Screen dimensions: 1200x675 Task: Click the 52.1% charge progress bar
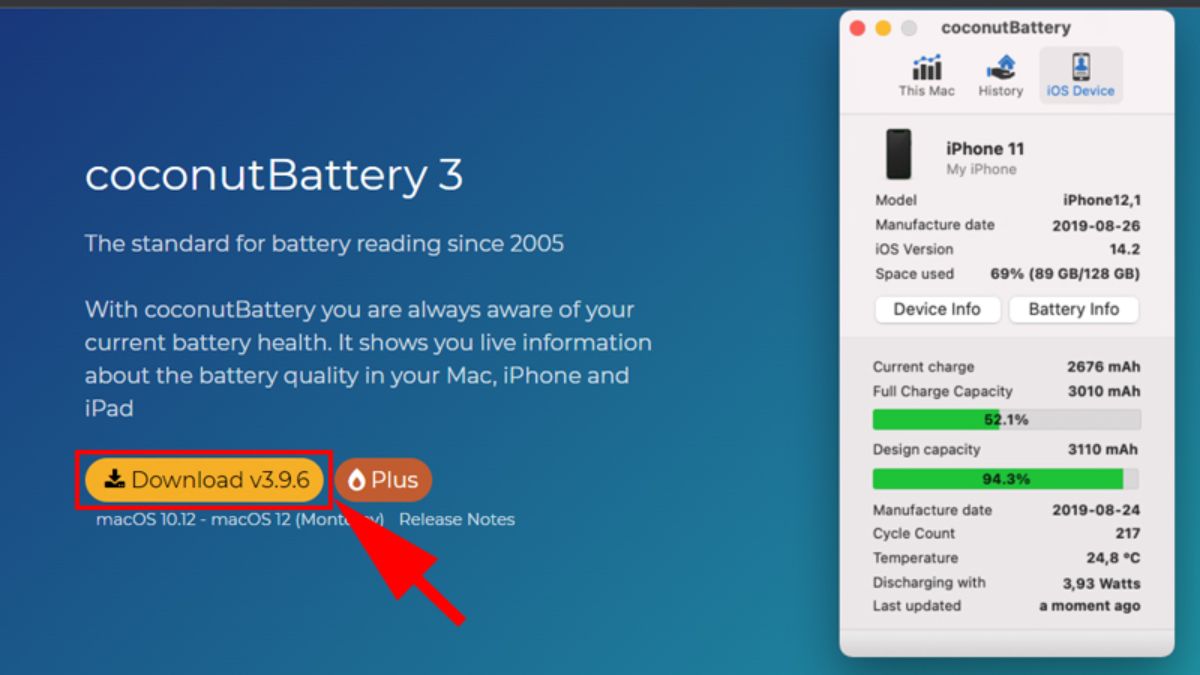coord(1006,420)
